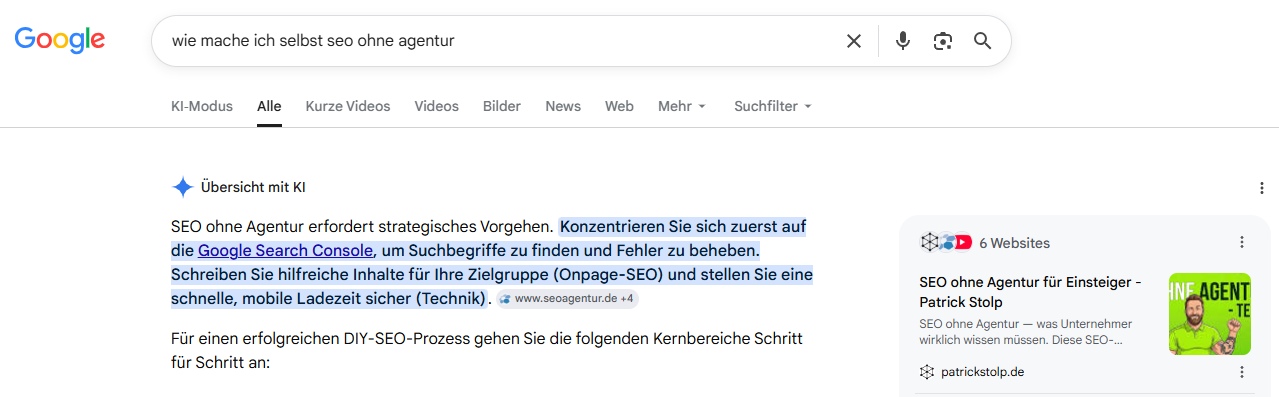The width and height of the screenshot is (1279, 397).
Task: Click the sentence 'Für einen erfolgreichen DIY-SEO-Prozess'
Action: point(487,351)
